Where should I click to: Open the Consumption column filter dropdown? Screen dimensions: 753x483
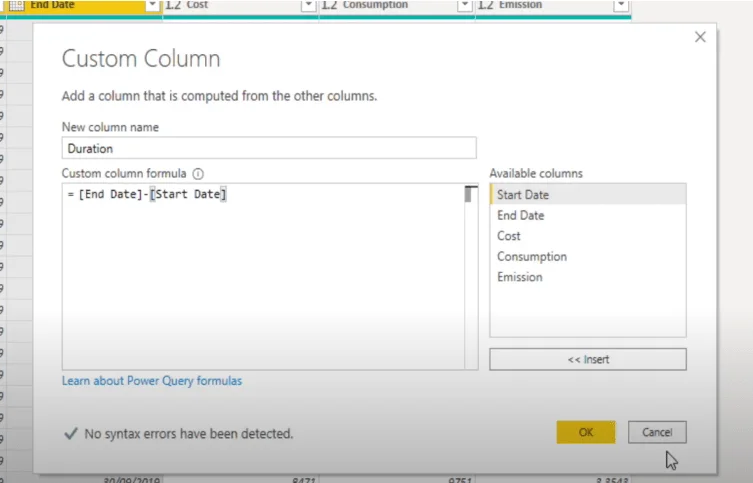464,5
